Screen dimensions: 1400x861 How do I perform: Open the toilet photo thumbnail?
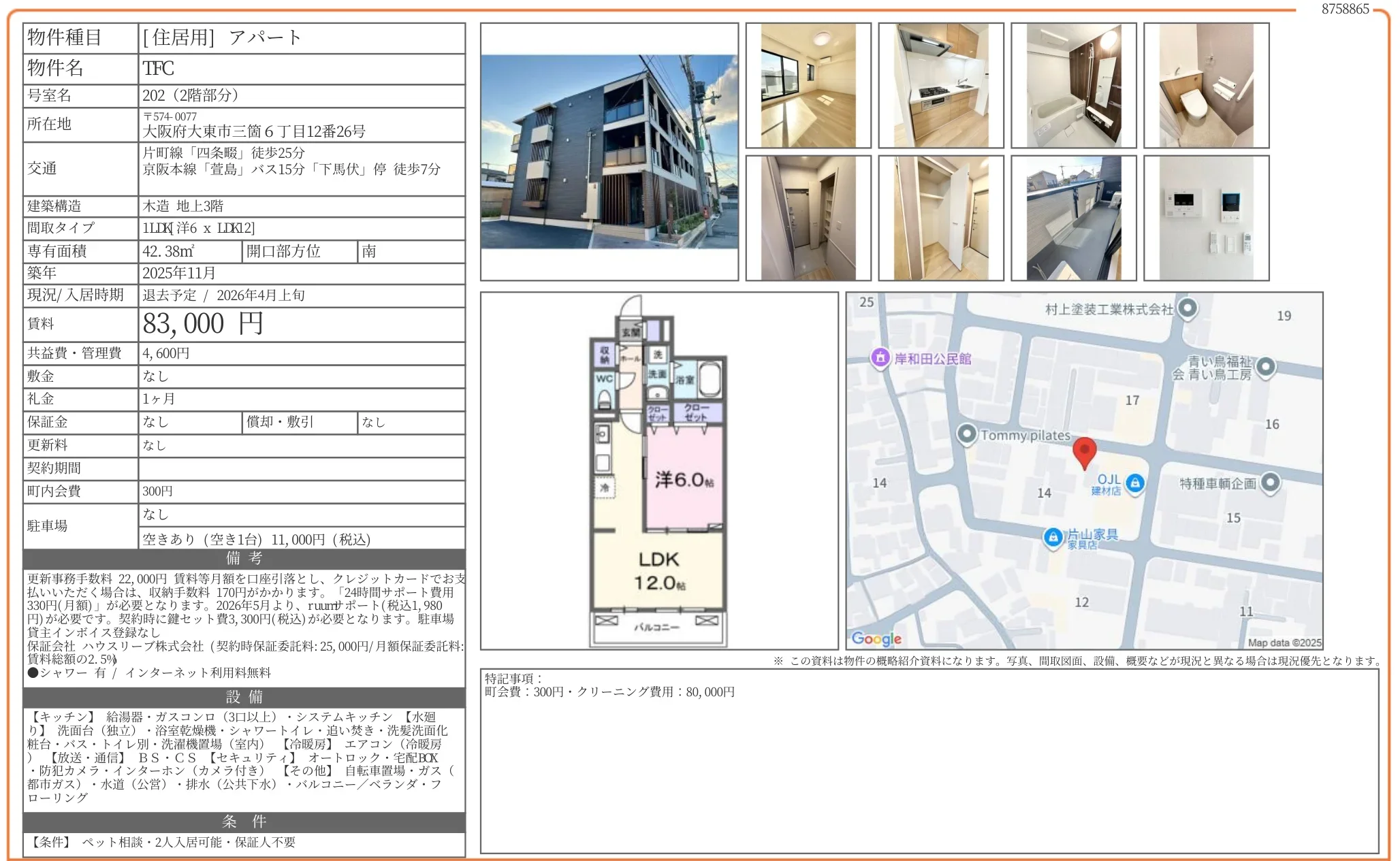pyautogui.click(x=1206, y=86)
